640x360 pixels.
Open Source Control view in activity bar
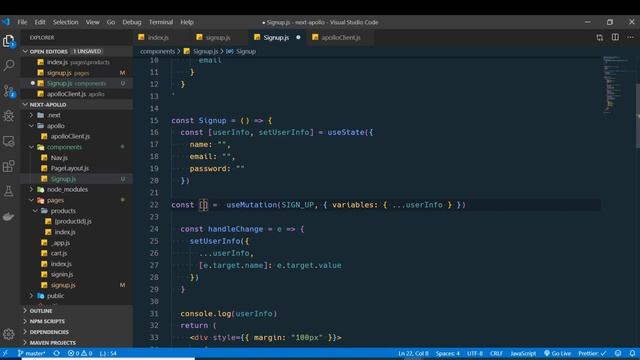9,91
